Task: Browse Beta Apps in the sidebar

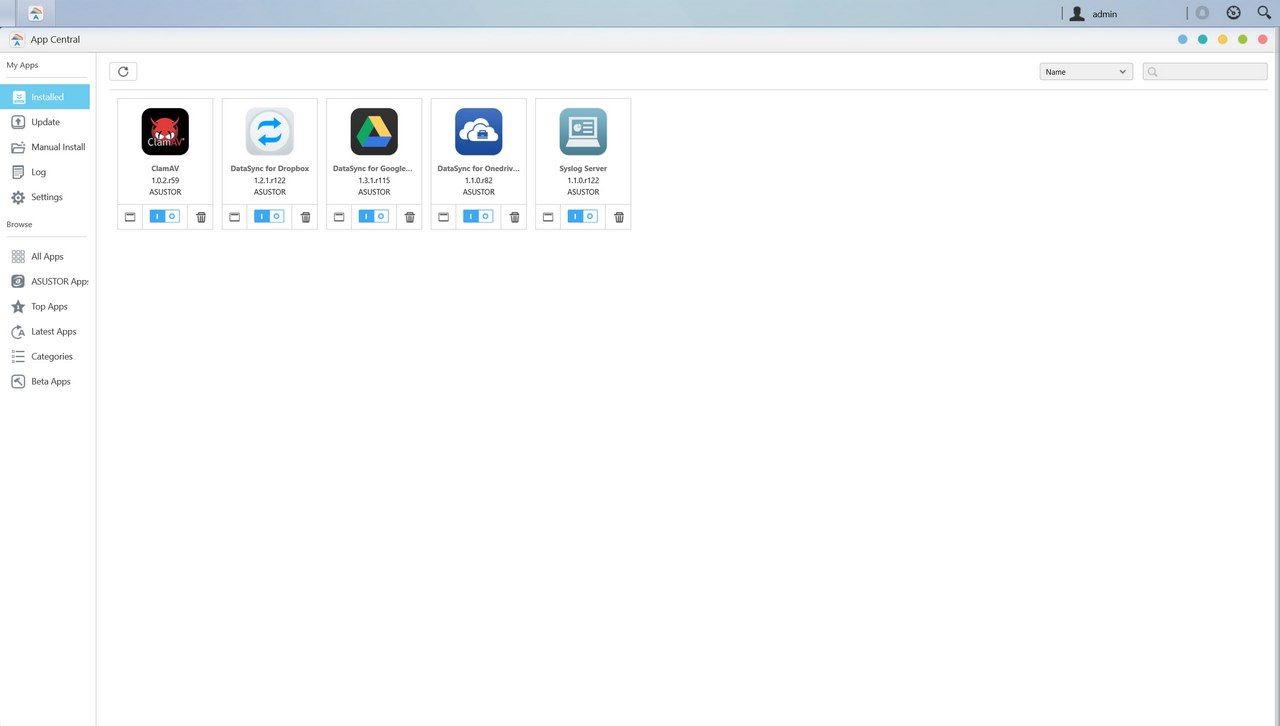Action: 45,382
